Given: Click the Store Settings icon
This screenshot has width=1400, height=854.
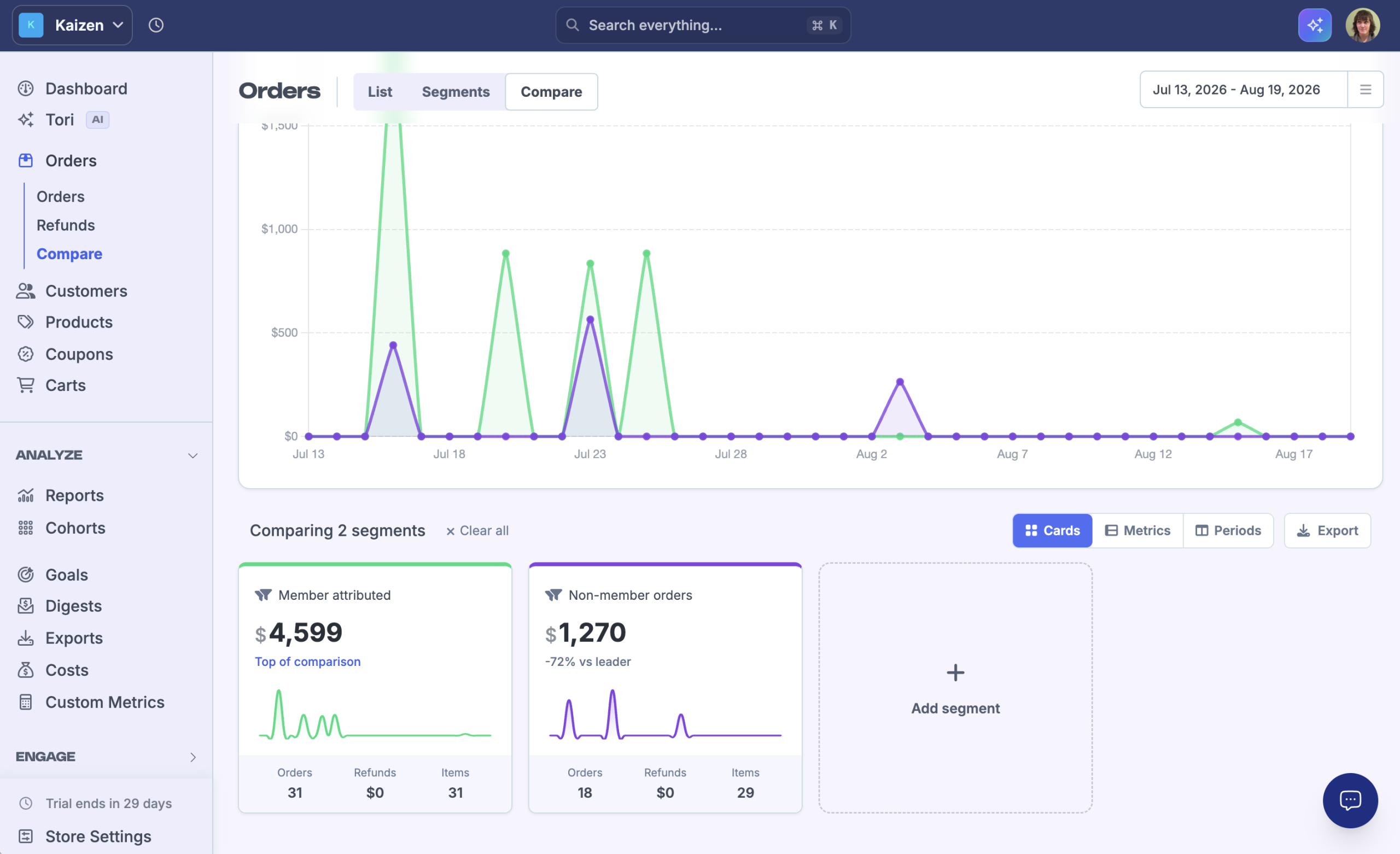Looking at the screenshot, I should (x=26, y=837).
